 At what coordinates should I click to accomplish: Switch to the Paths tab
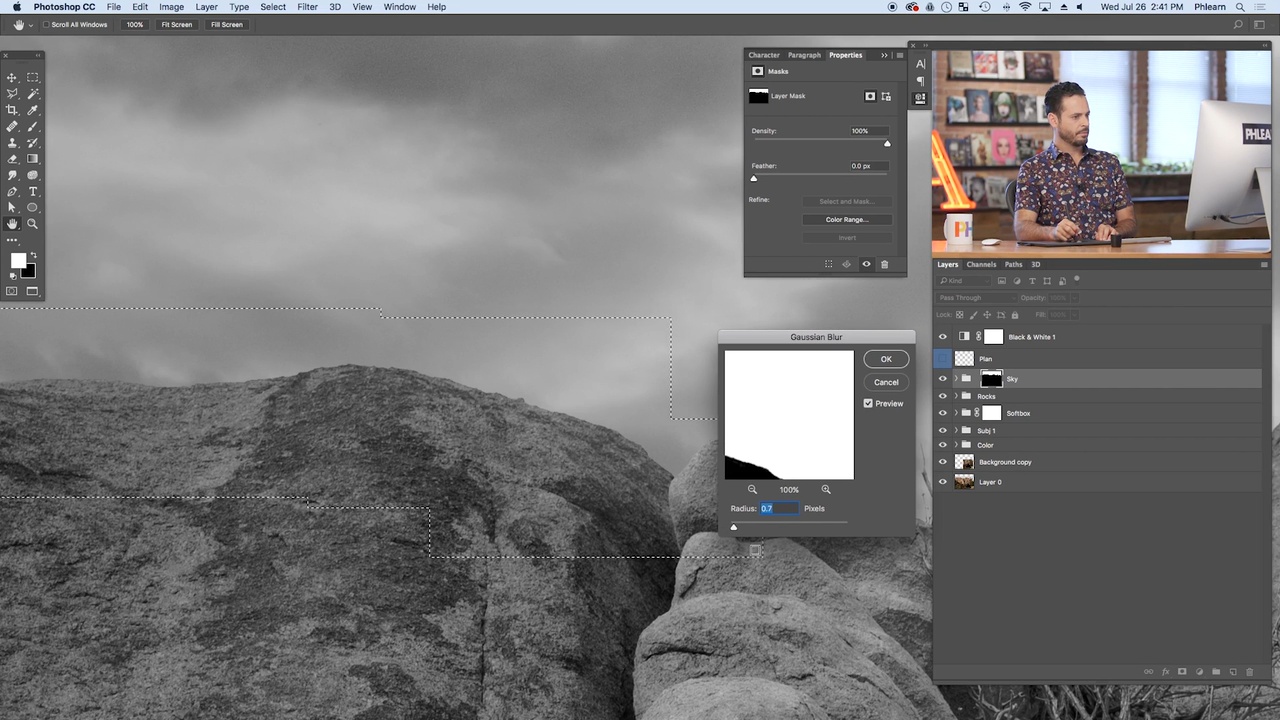click(1013, 265)
